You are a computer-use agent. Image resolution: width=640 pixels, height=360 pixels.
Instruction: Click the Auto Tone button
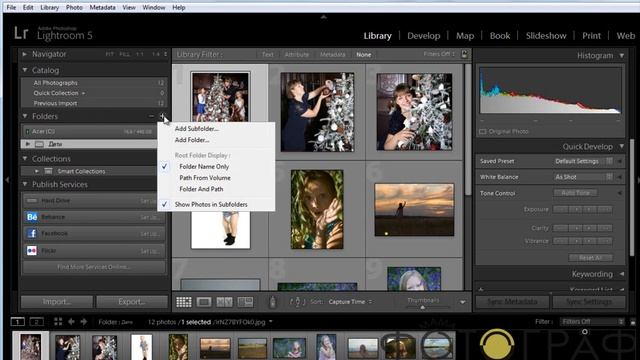pos(576,193)
